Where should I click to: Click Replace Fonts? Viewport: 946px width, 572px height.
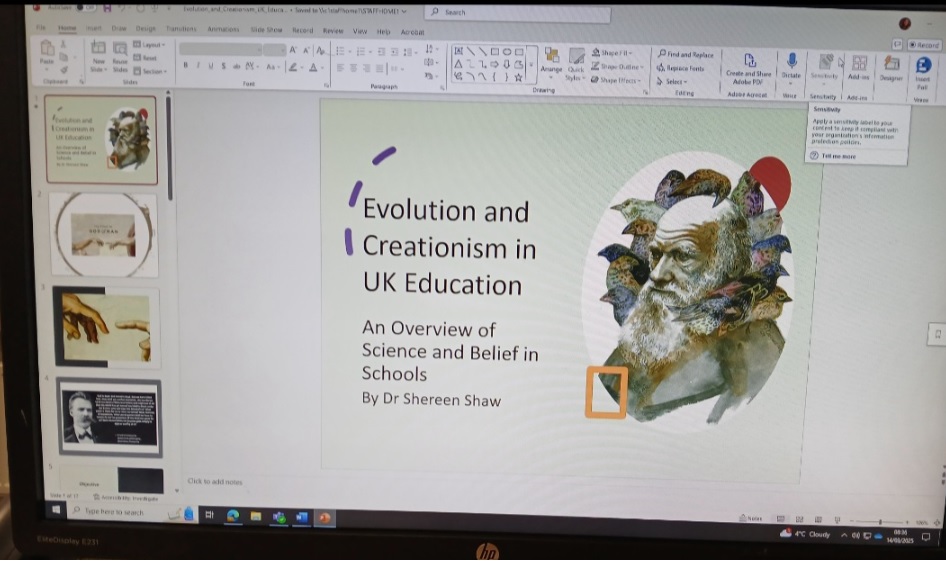[x=681, y=68]
